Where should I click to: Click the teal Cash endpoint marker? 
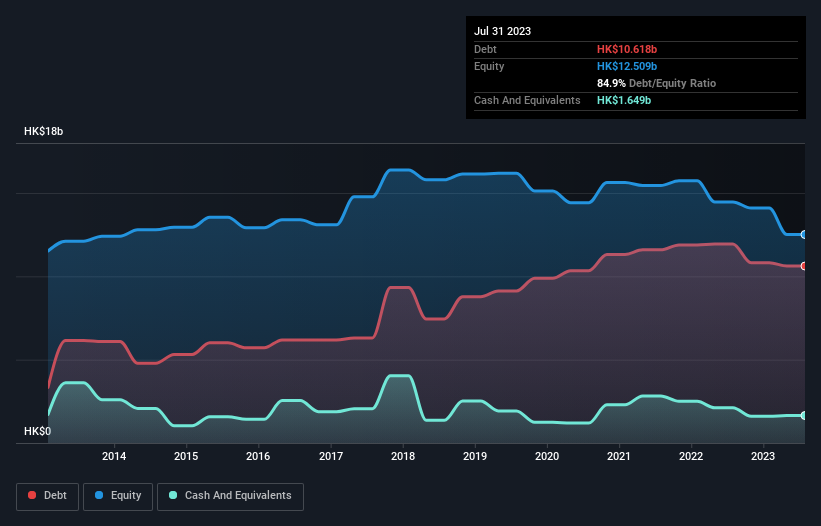804,416
